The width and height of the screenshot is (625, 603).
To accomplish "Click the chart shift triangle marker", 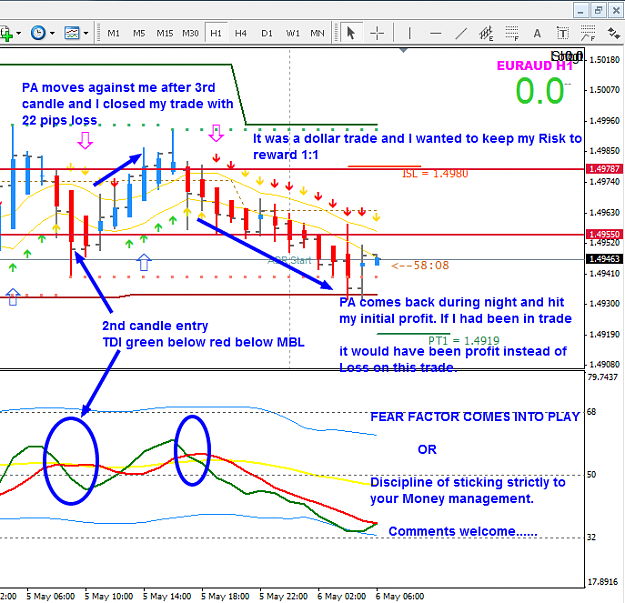I will coord(403,51).
